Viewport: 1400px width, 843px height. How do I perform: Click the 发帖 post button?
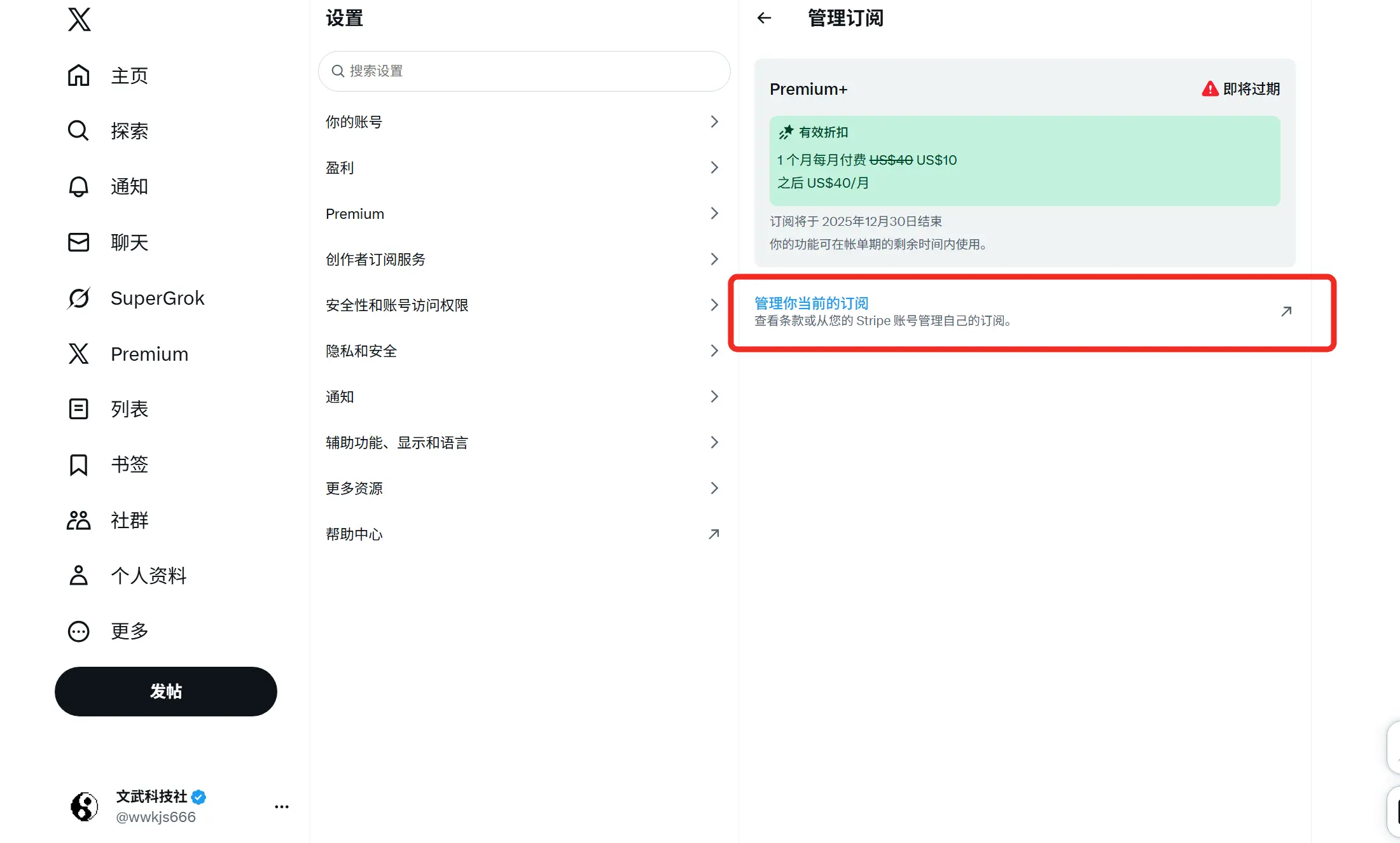(x=165, y=691)
